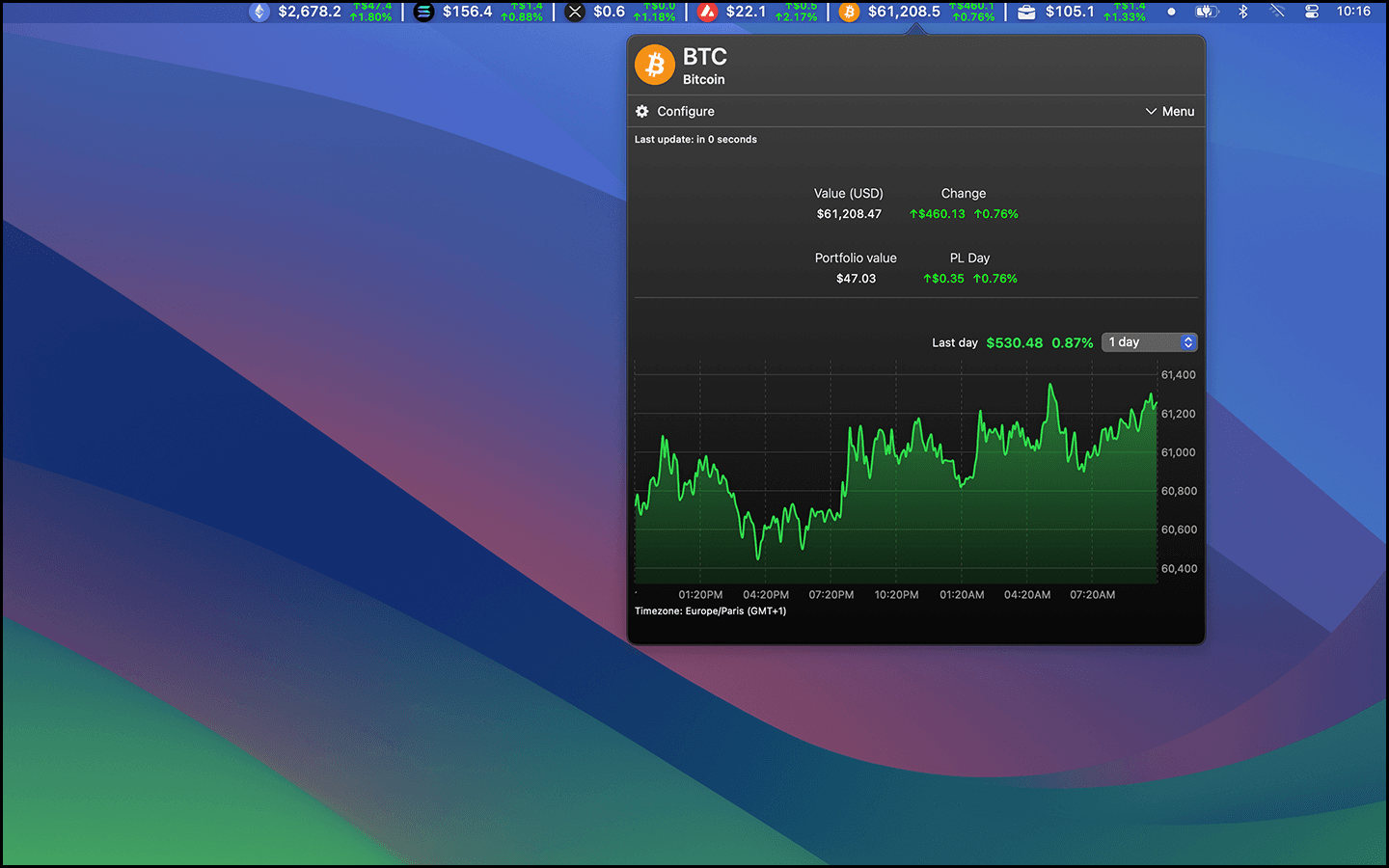The image size is (1389, 868).
Task: Click the Value (USD) label
Action: pyautogui.click(x=849, y=193)
